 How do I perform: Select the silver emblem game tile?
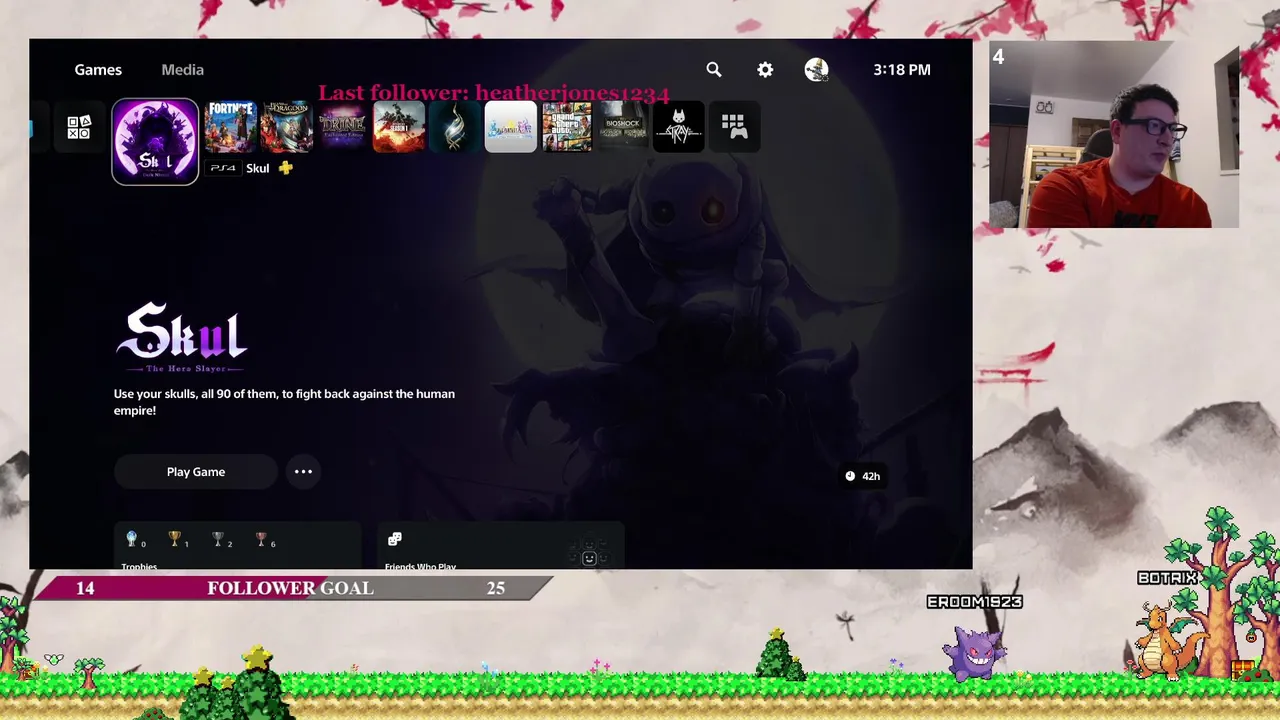[454, 126]
